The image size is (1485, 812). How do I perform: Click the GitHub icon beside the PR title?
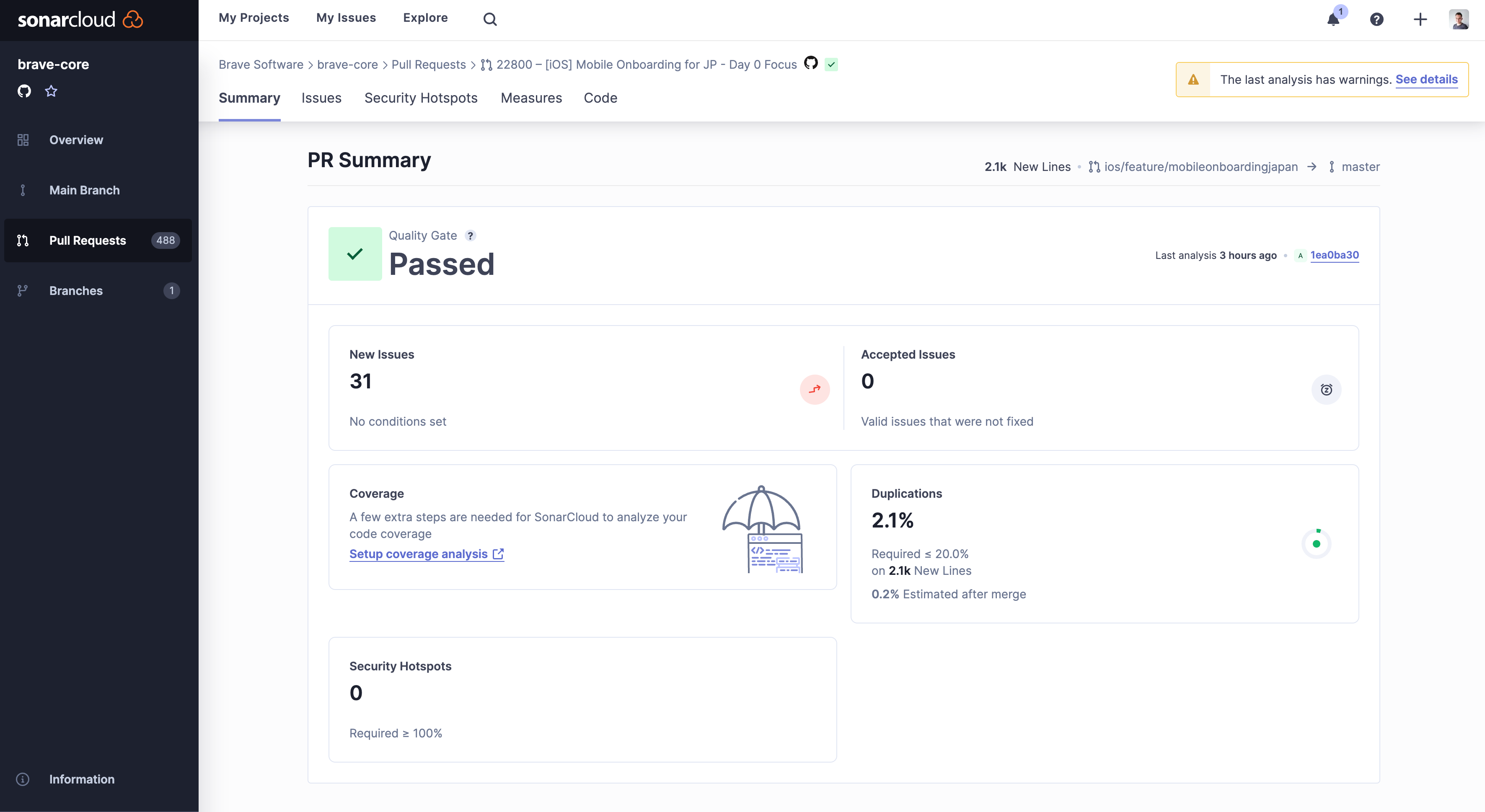click(810, 64)
